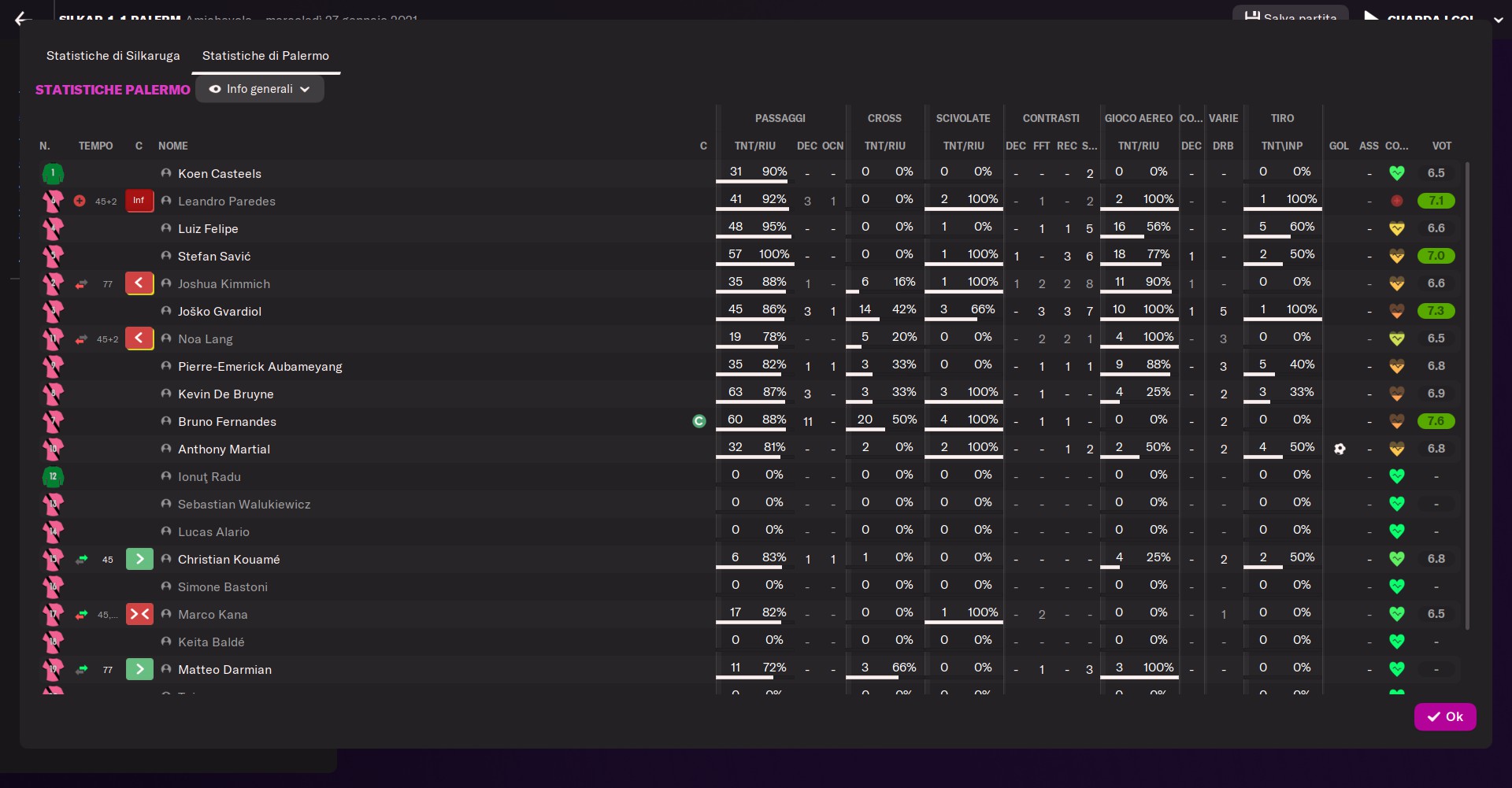The height and width of the screenshot is (788, 1512).
Task: Click the vertical scrollbar of the stats table
Action: 1467,396
